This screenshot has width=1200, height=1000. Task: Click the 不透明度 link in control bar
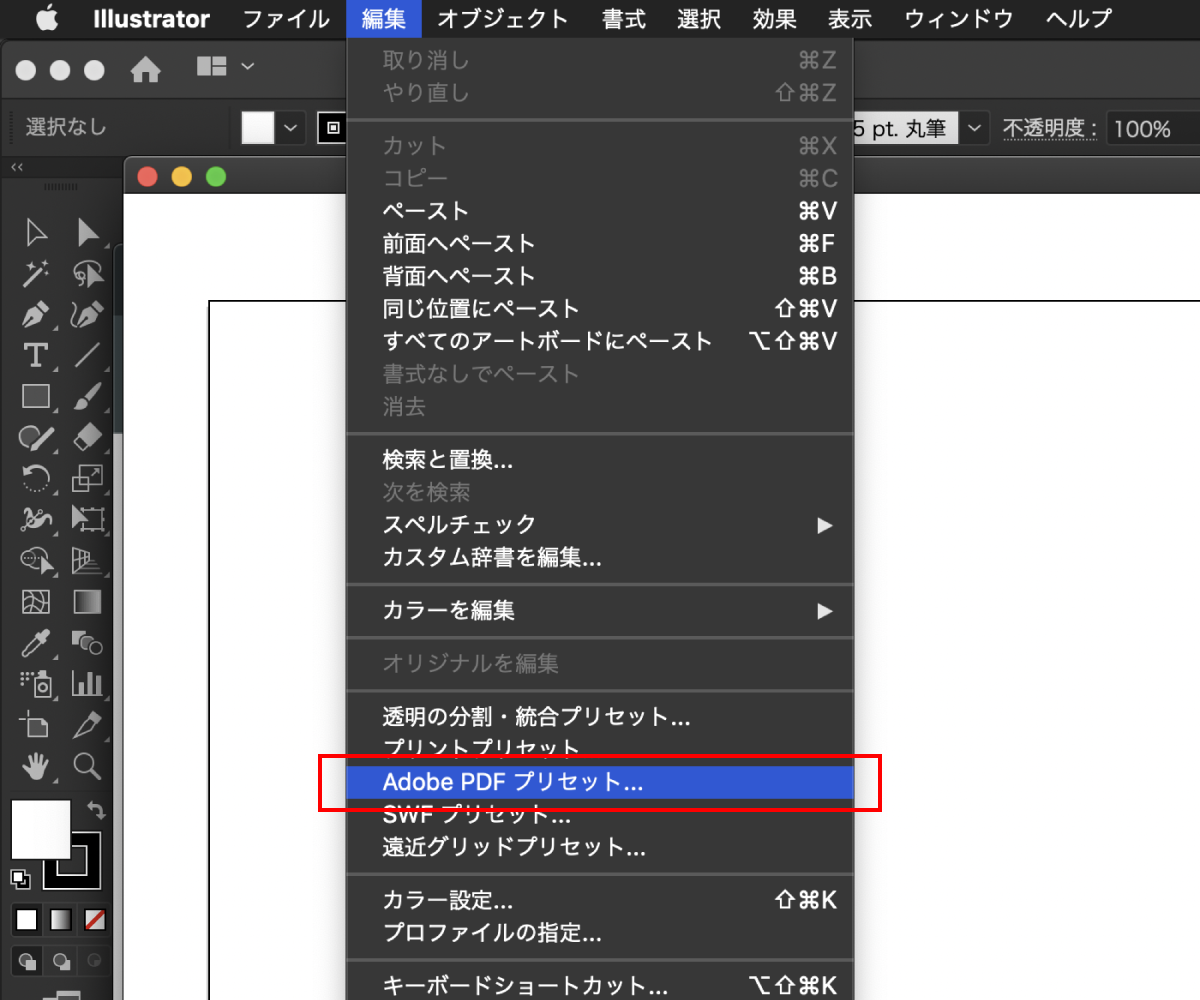point(1050,128)
